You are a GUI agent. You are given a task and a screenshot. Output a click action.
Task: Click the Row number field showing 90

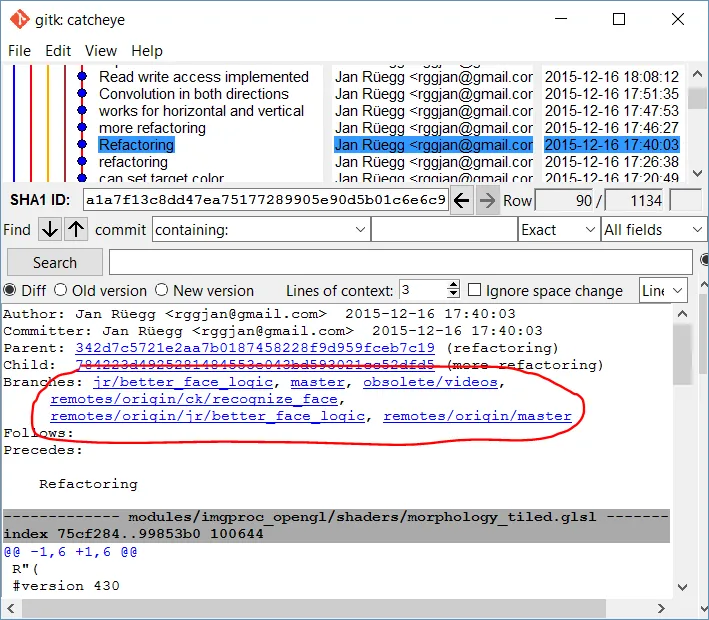coord(564,200)
